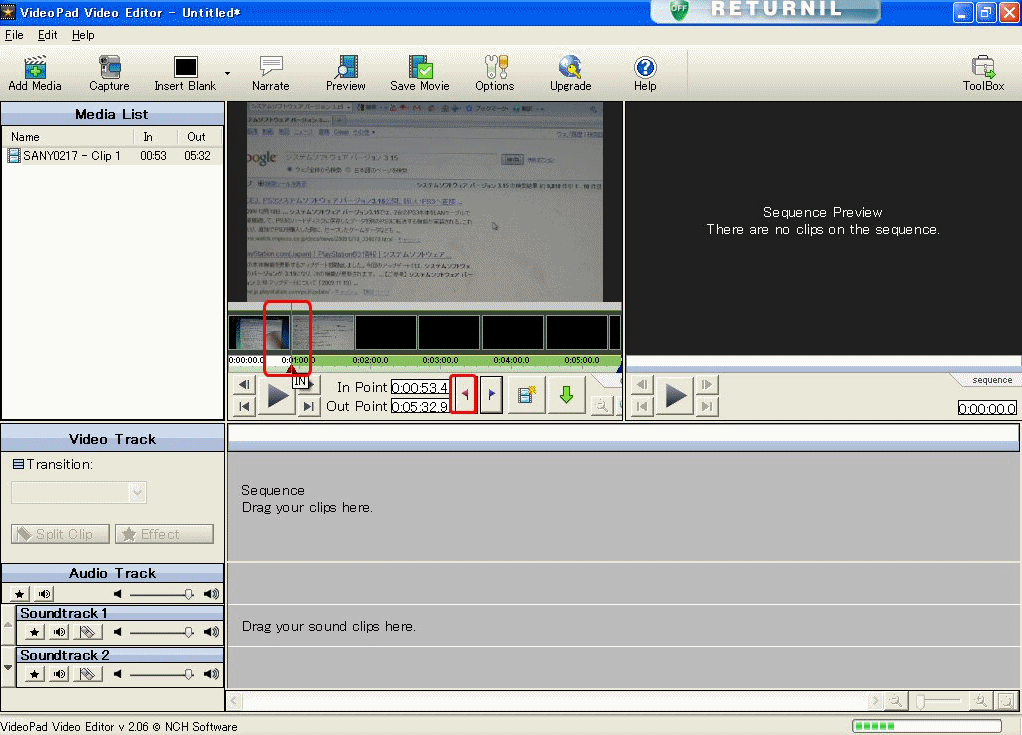This screenshot has height=735, width=1022.
Task: Click Soundtrack 1 split clip icon
Action: [87, 631]
